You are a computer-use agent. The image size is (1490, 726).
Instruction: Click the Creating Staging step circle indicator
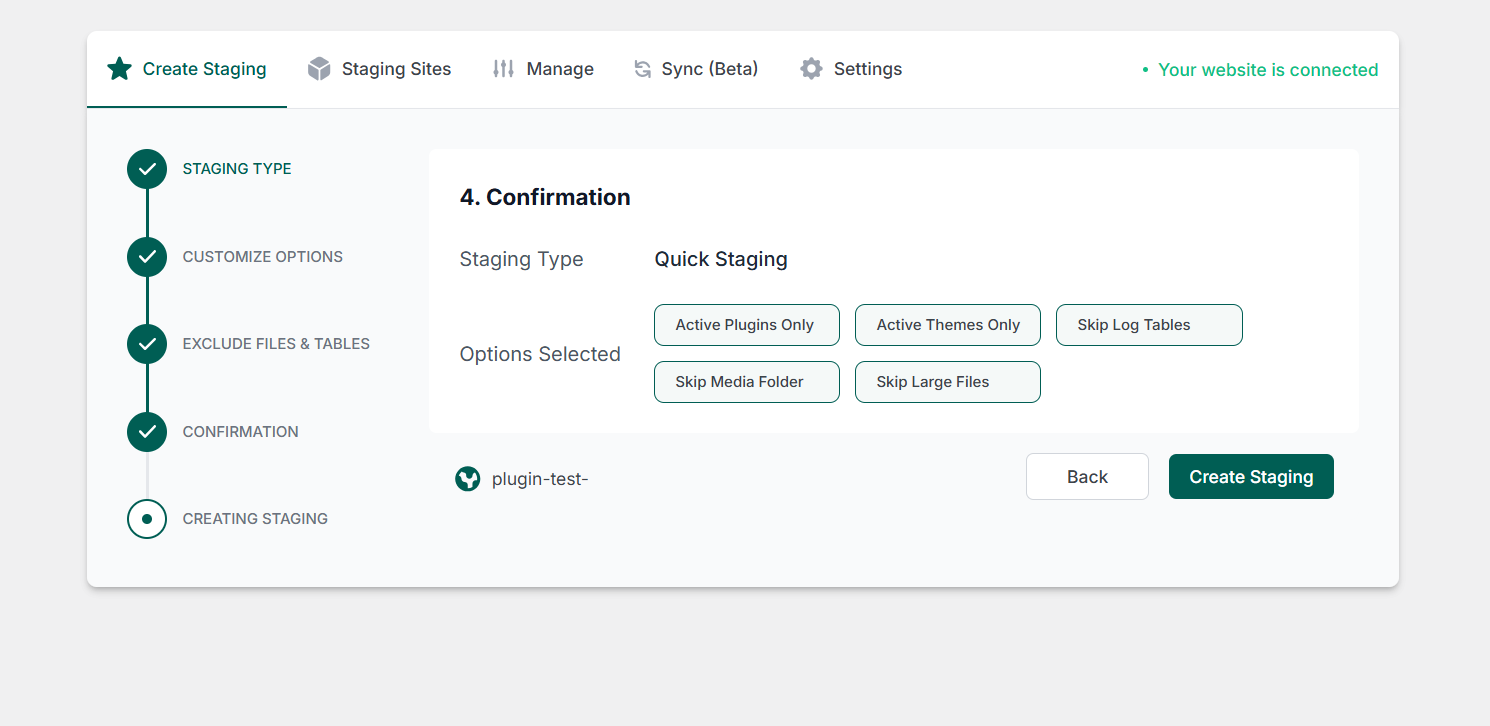coord(147,519)
